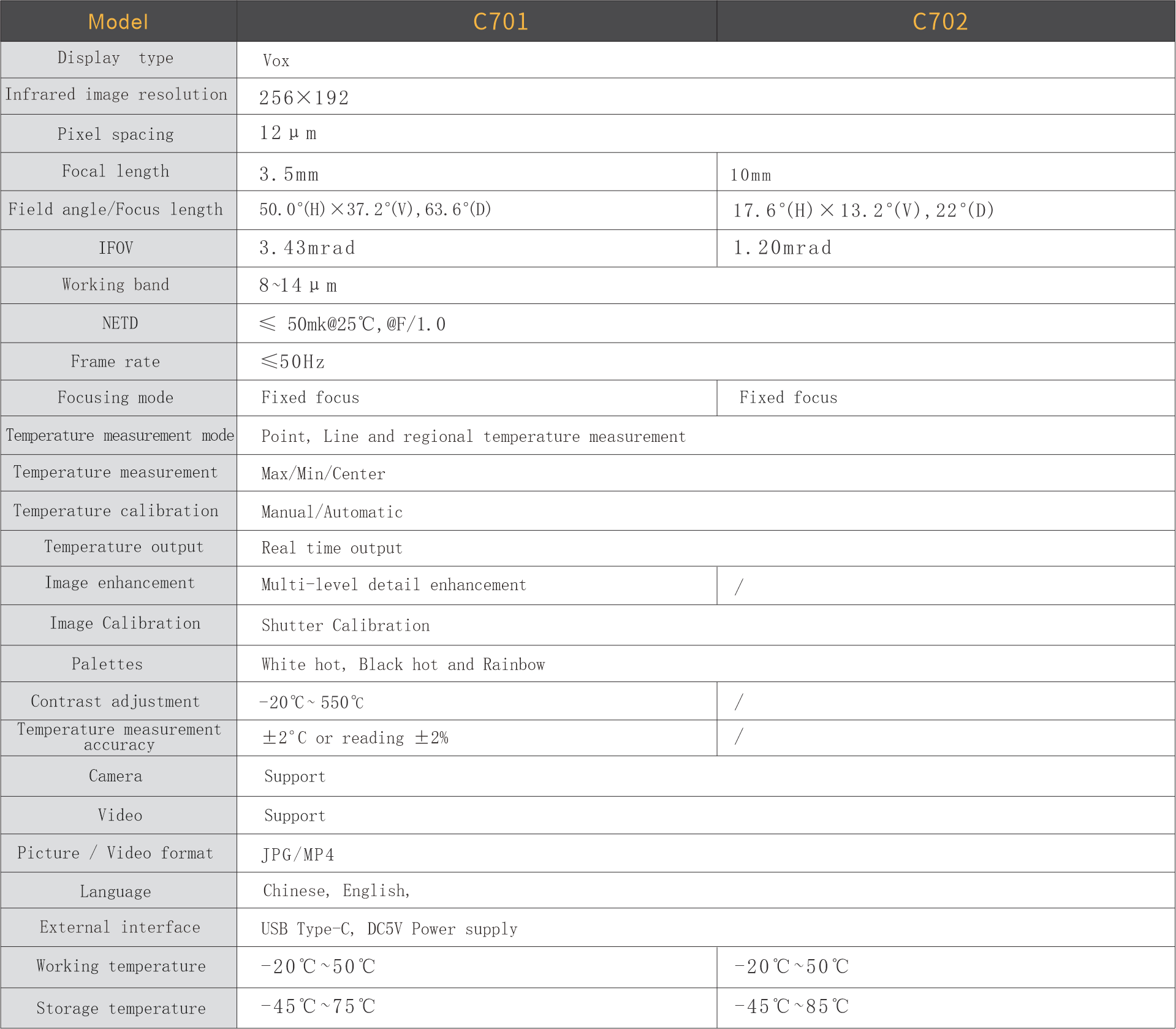Select the External interface label
Viewport: 1176px width, 1029px height.
click(x=119, y=927)
